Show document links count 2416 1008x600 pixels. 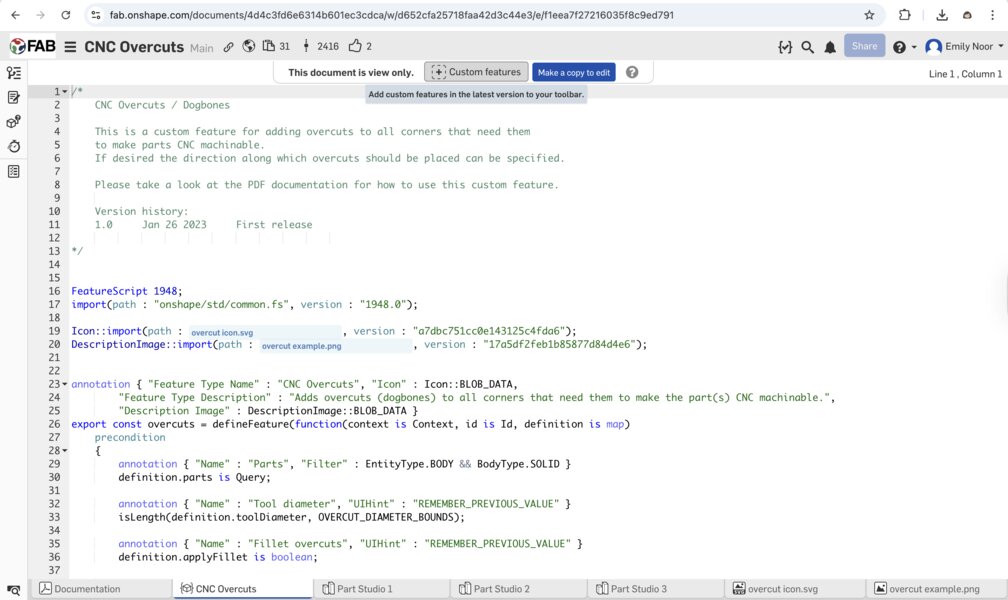pos(320,46)
